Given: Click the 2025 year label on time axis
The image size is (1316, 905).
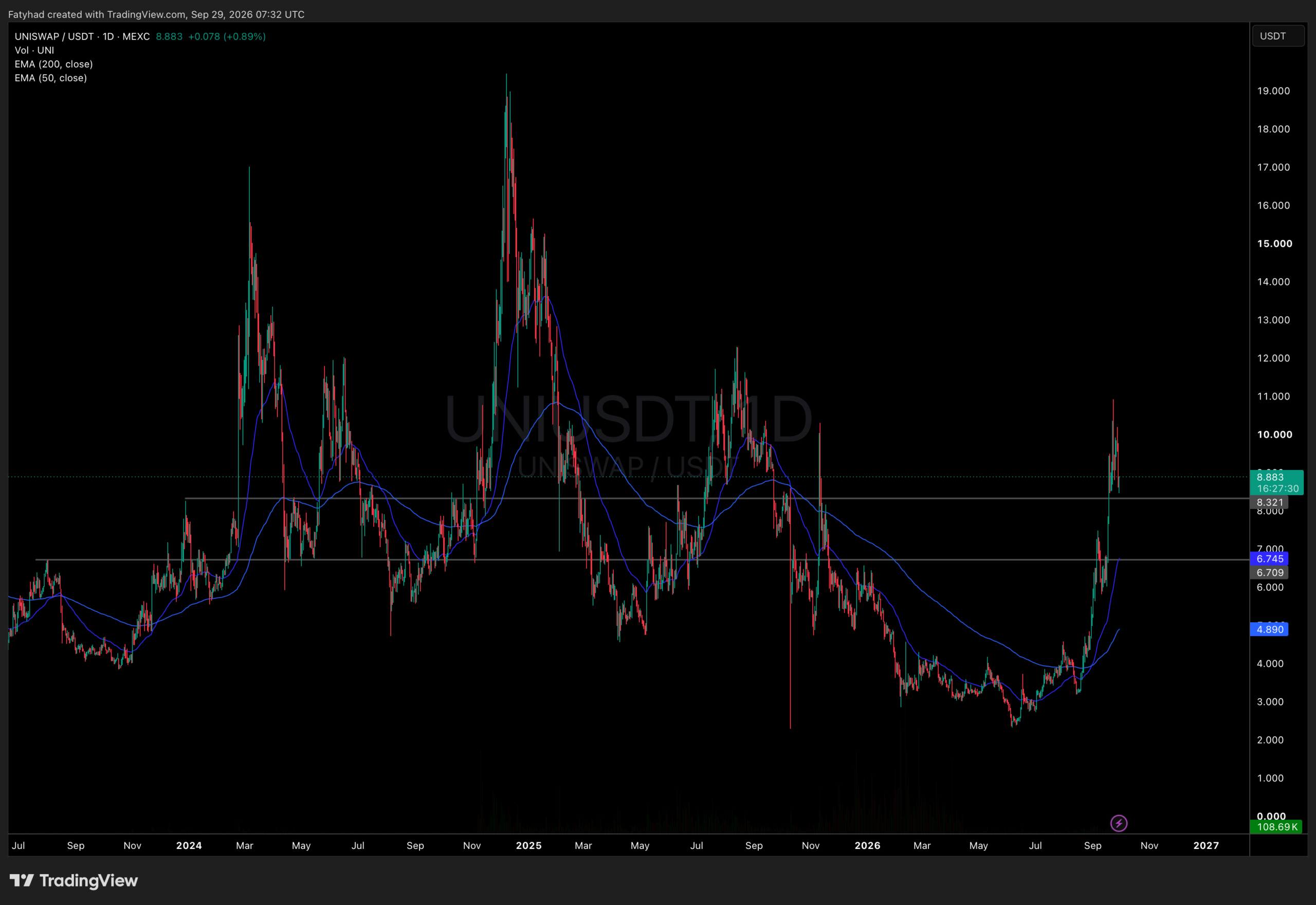Looking at the screenshot, I should coord(529,845).
